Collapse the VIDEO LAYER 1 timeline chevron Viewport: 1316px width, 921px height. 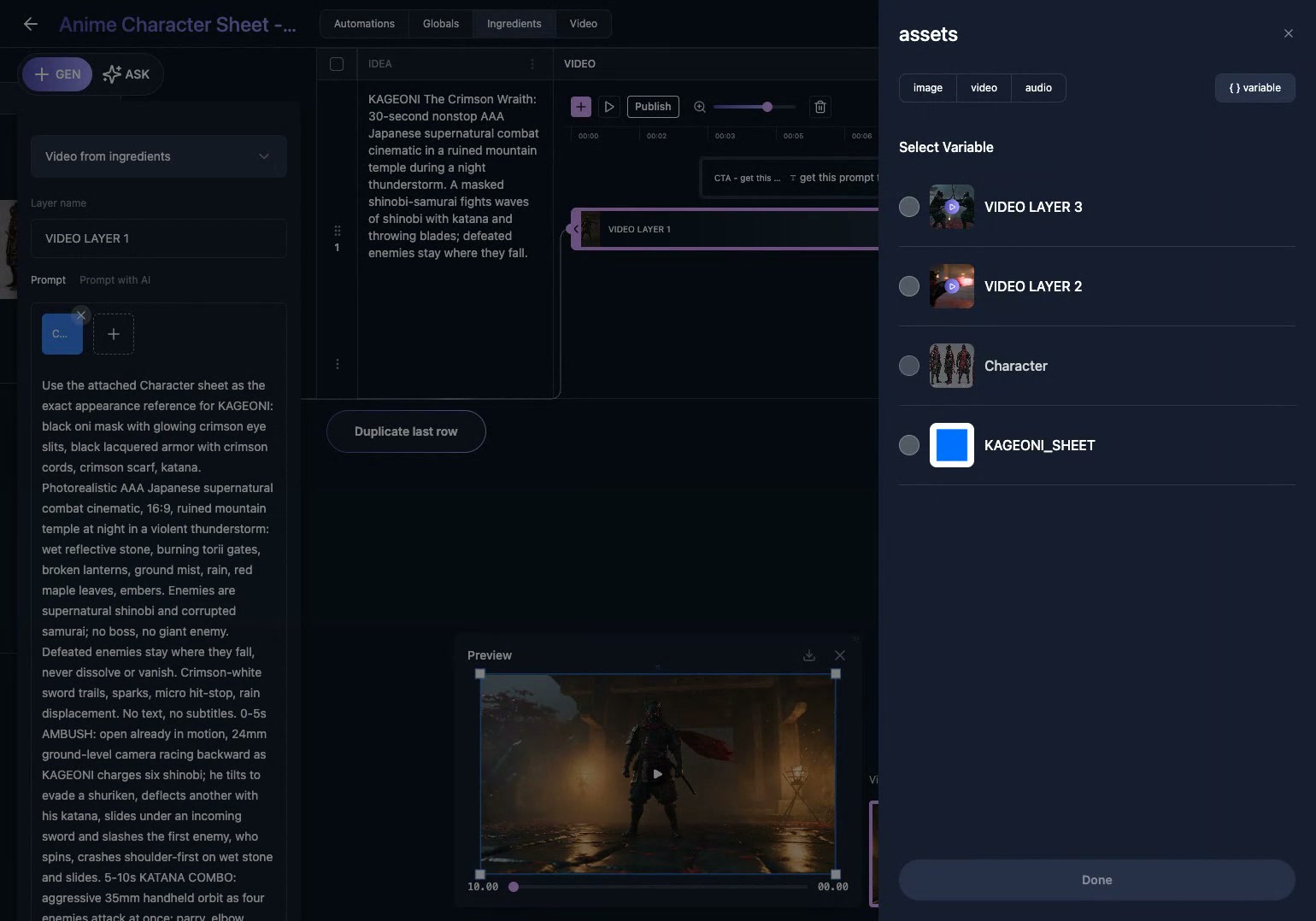point(576,229)
